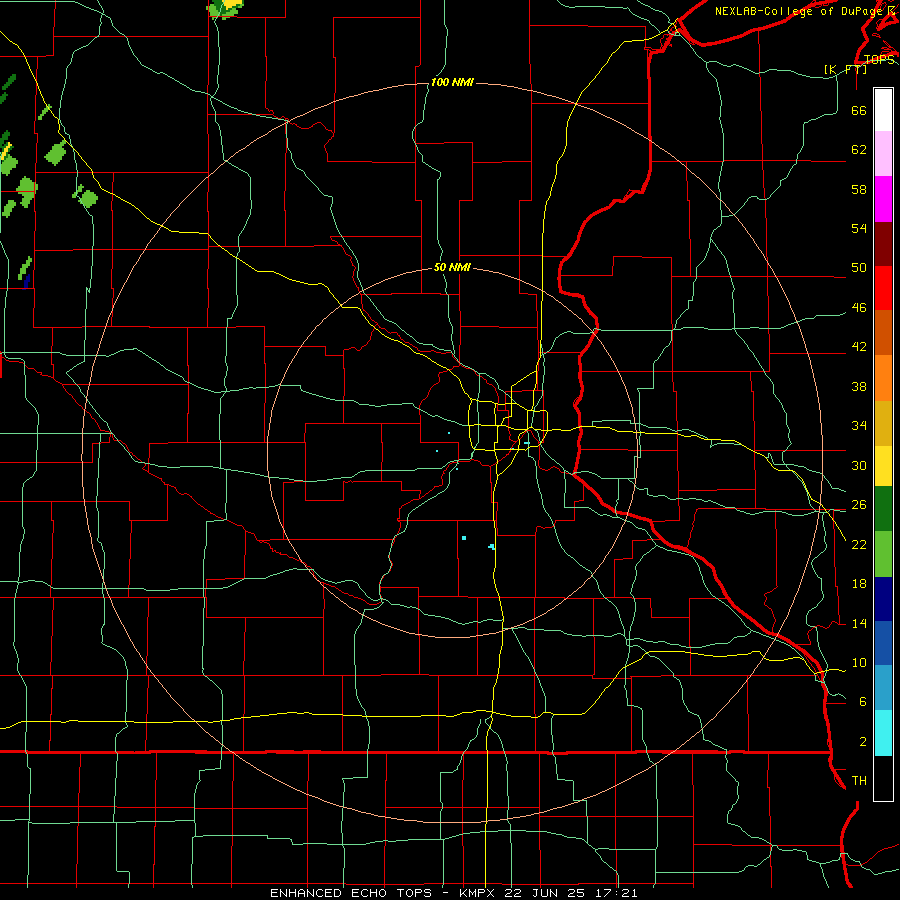This screenshot has height=900, width=900.
Task: Click the magenta legend swatch
Action: tap(883, 199)
